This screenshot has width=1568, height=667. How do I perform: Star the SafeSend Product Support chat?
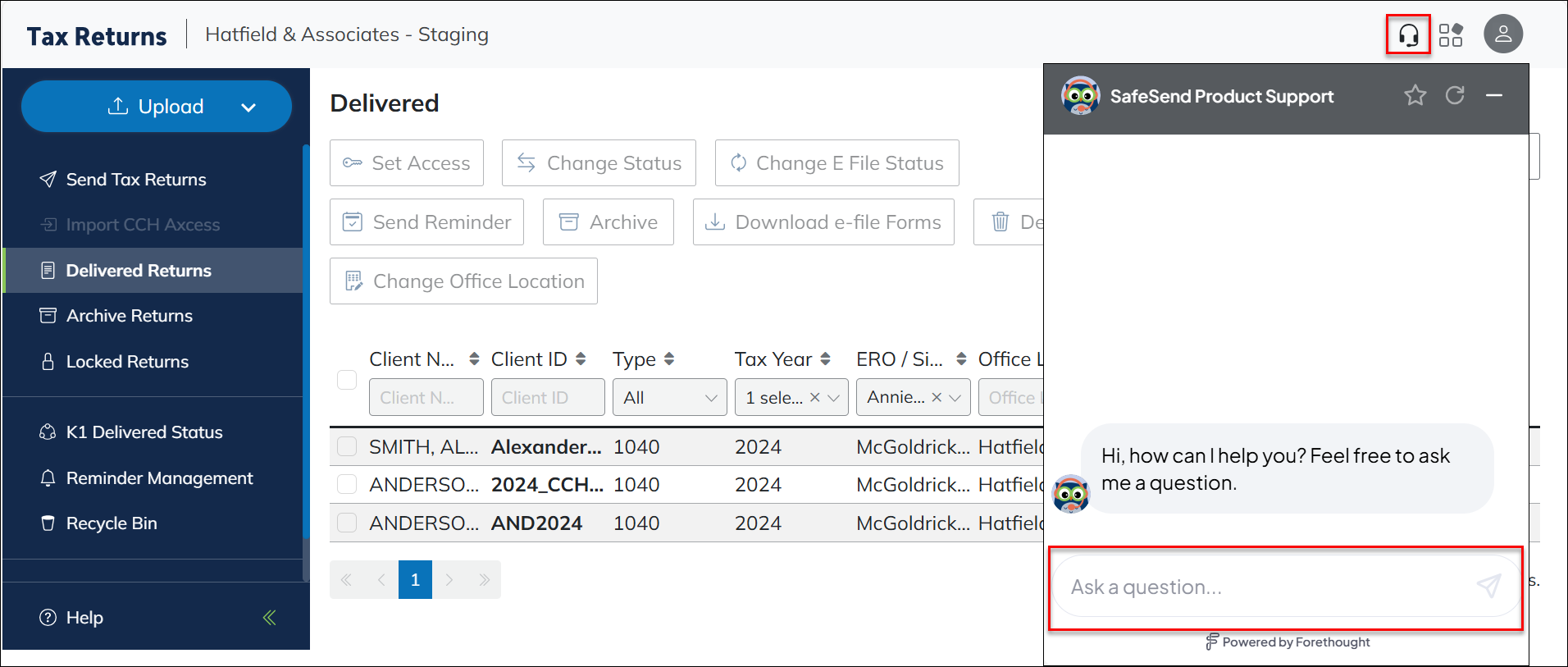[1415, 96]
